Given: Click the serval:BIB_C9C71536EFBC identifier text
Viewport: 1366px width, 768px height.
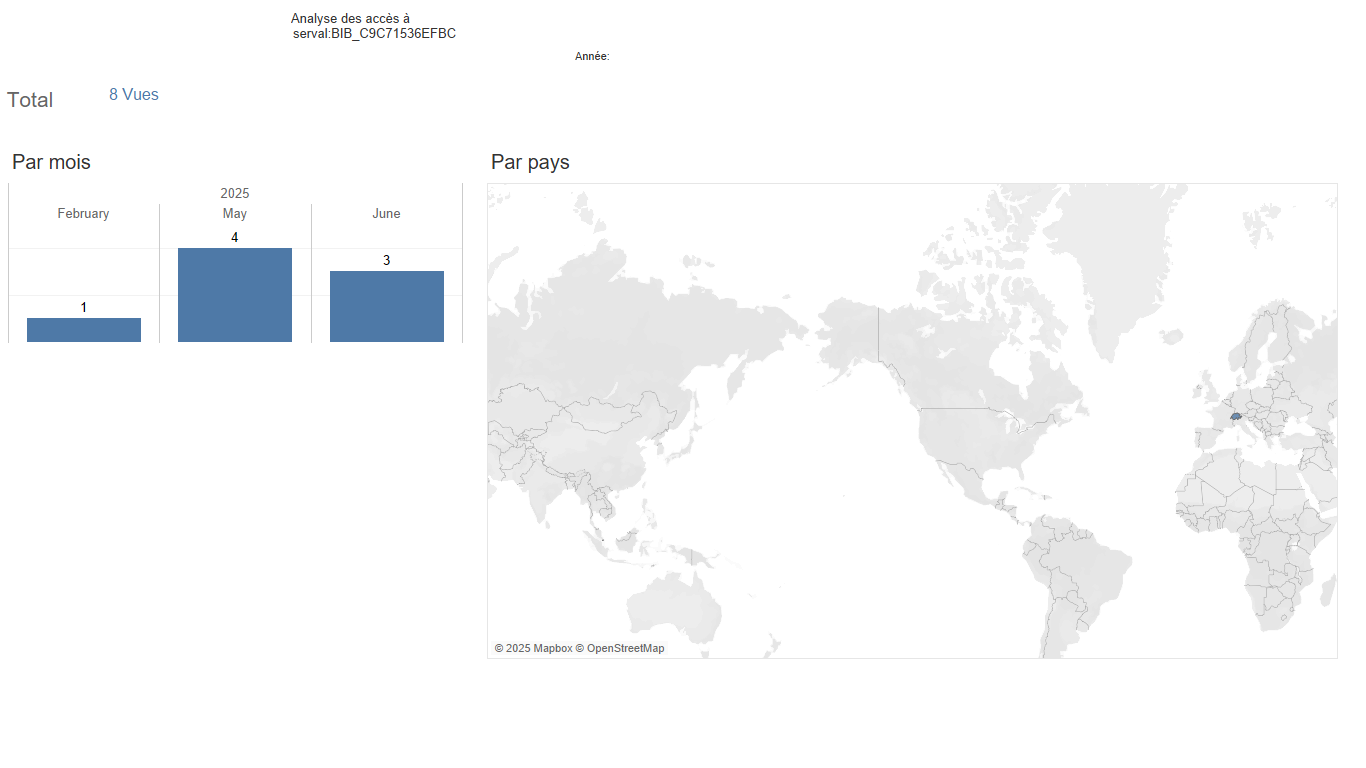Looking at the screenshot, I should [374, 34].
